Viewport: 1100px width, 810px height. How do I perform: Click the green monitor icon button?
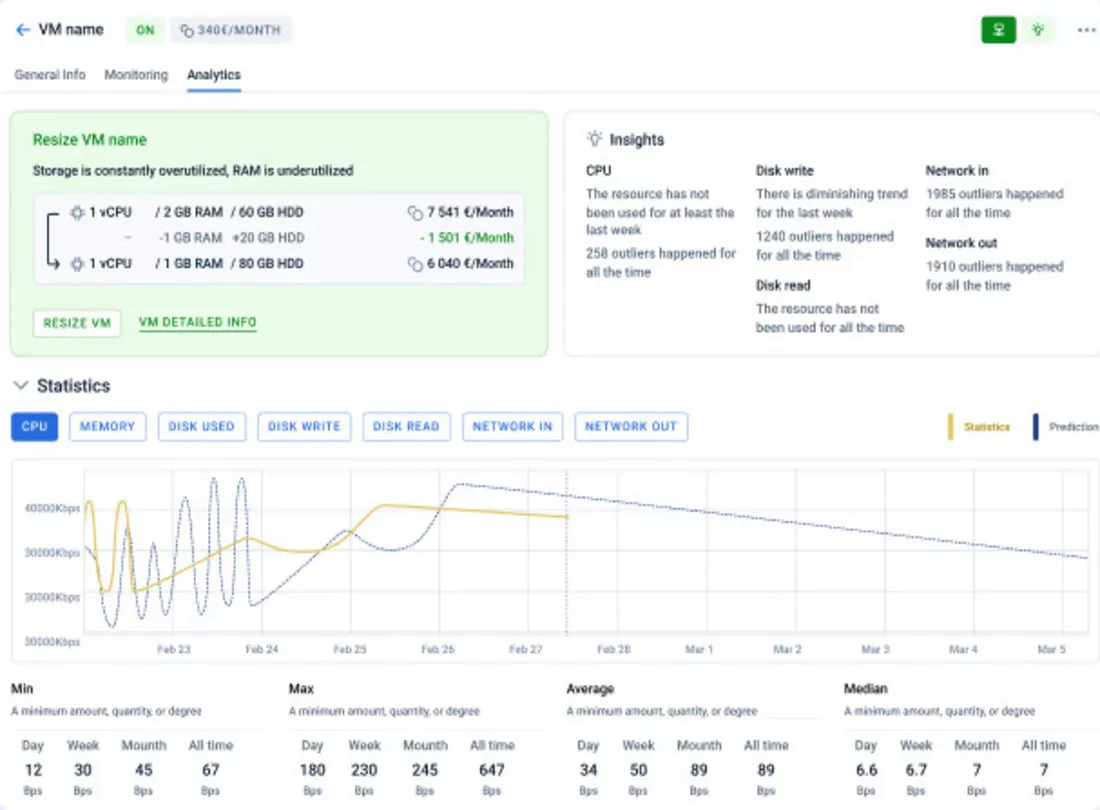pos(998,30)
